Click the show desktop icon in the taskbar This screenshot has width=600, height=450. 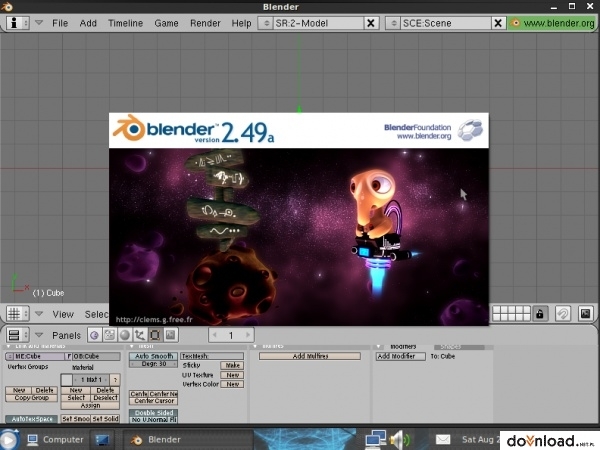pyautogui.click(x=102, y=440)
